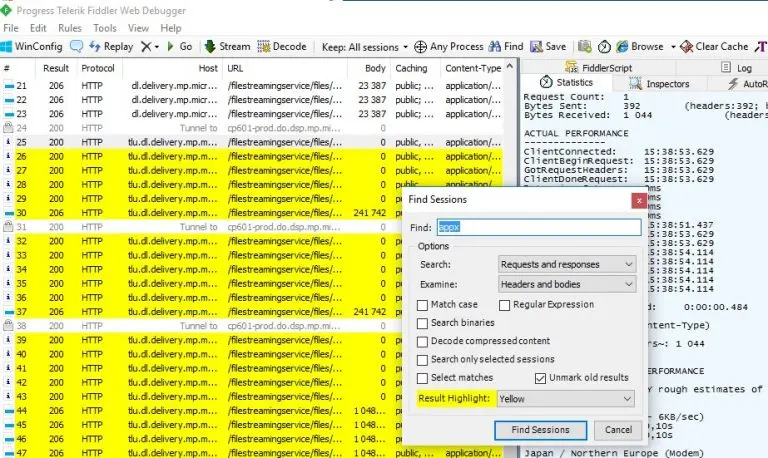Viewport: 768px width, 458px height.
Task: Select session row 21
Action: coord(252,86)
